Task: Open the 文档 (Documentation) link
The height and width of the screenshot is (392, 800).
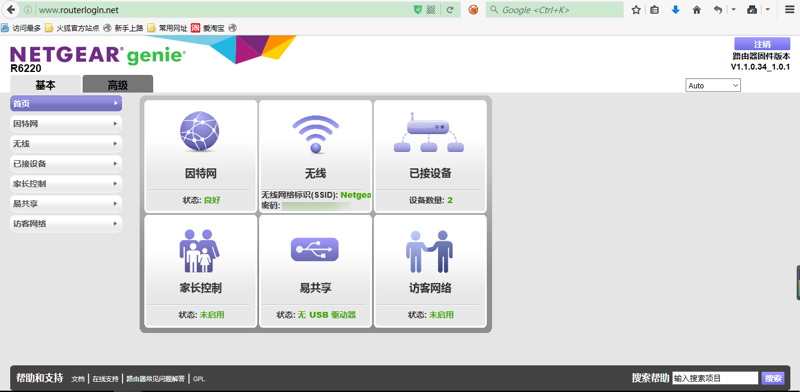Action: coord(78,379)
